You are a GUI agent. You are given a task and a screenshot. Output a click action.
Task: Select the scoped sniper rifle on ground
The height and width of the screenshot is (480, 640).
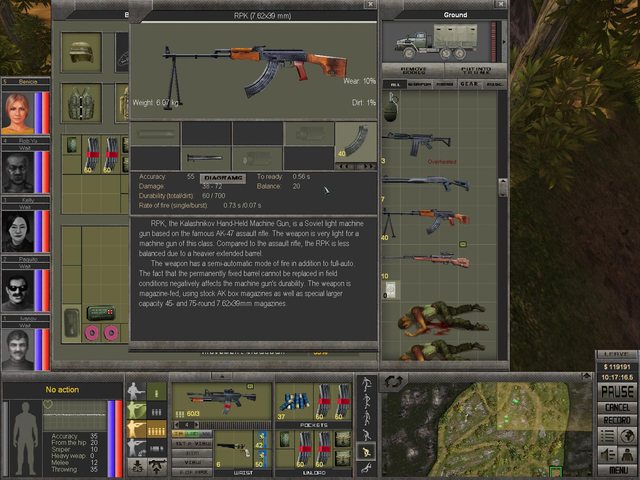pyautogui.click(x=425, y=260)
